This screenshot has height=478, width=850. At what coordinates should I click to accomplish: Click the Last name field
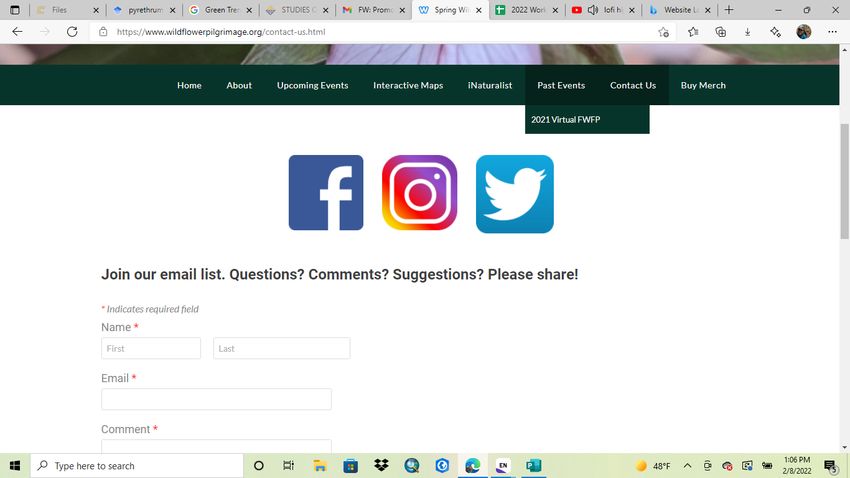pyautogui.click(x=281, y=348)
